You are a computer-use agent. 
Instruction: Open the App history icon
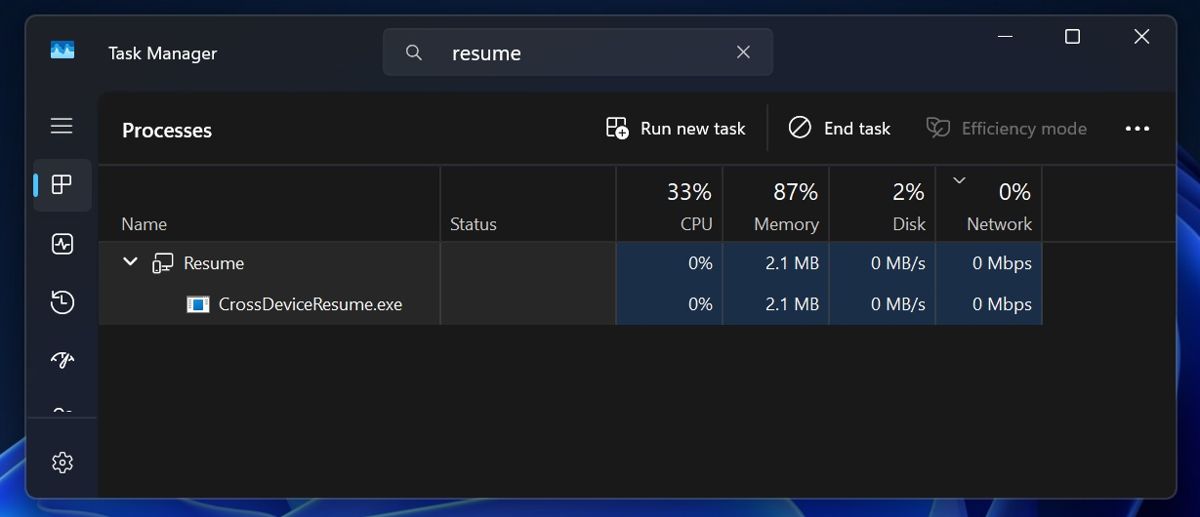click(x=62, y=302)
